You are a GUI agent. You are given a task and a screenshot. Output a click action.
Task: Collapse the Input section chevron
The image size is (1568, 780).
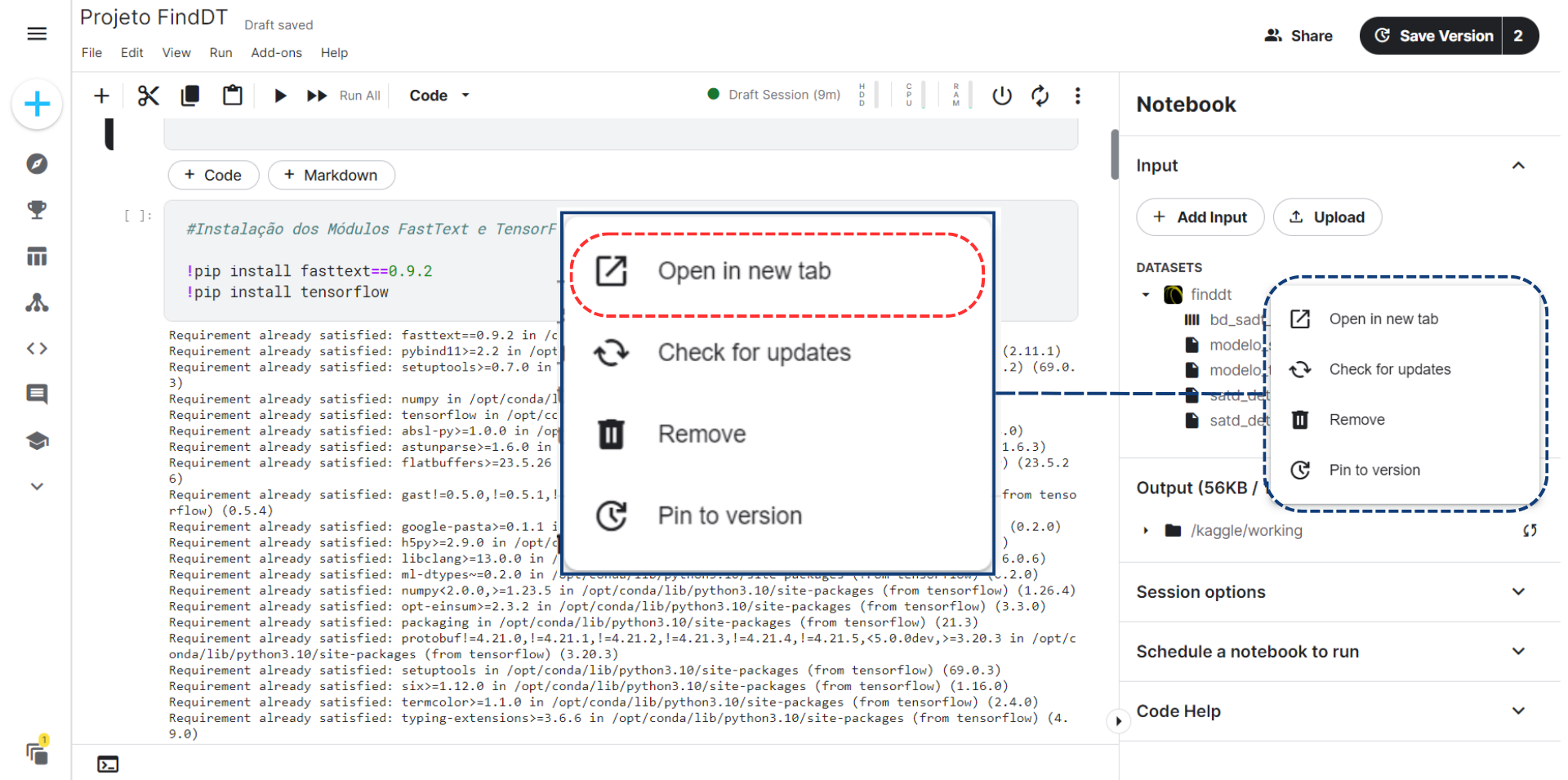(1518, 166)
